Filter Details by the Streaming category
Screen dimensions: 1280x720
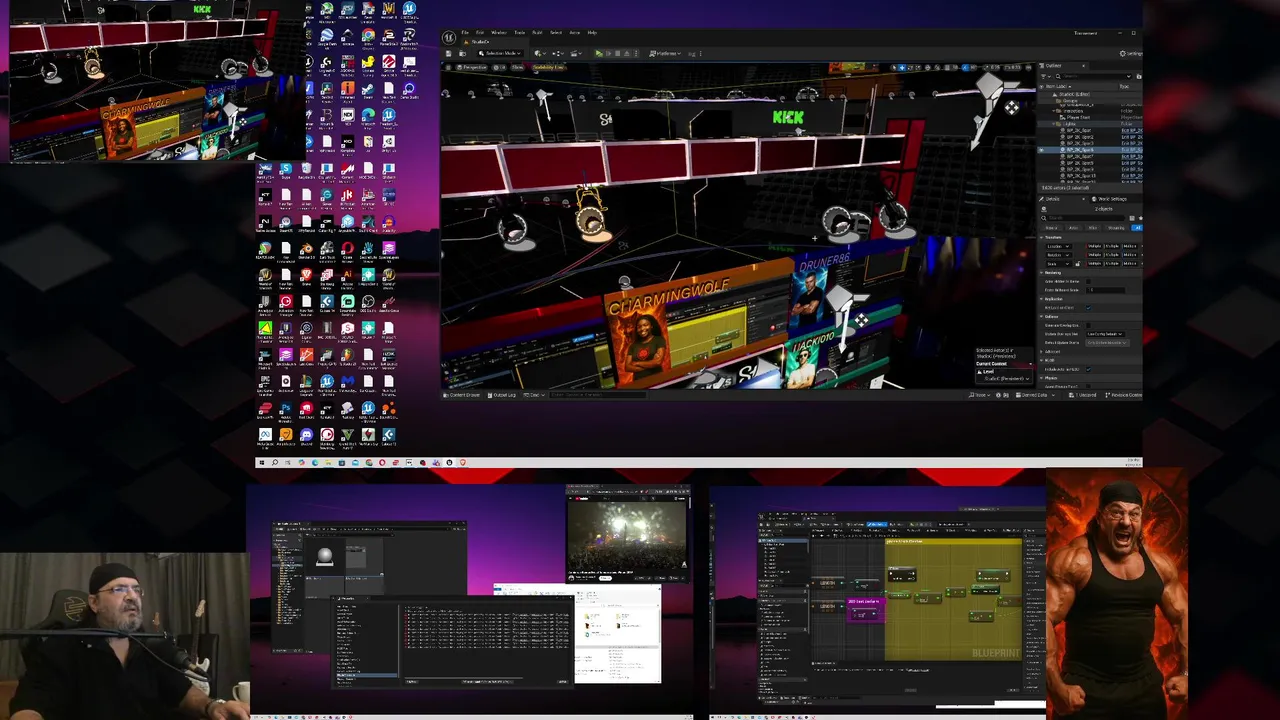(1116, 228)
